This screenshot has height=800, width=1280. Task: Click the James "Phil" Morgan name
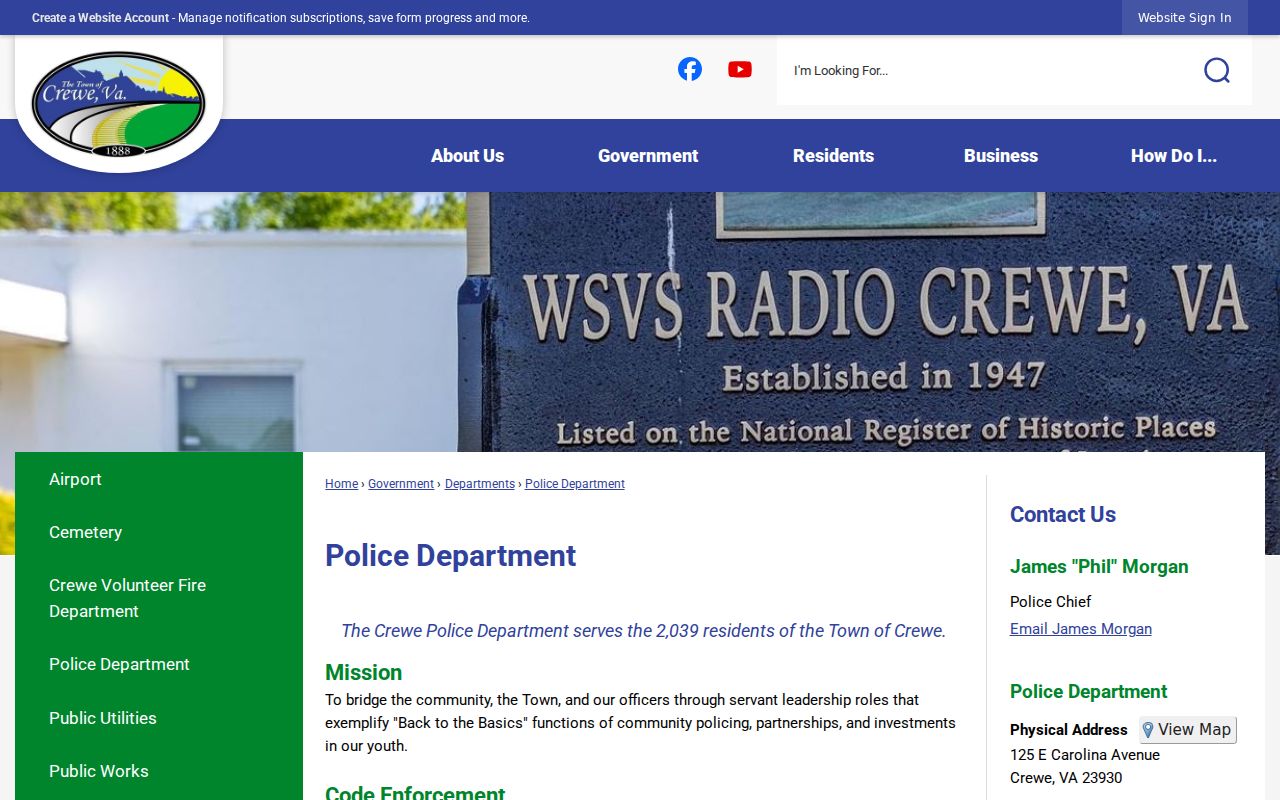tap(1099, 567)
